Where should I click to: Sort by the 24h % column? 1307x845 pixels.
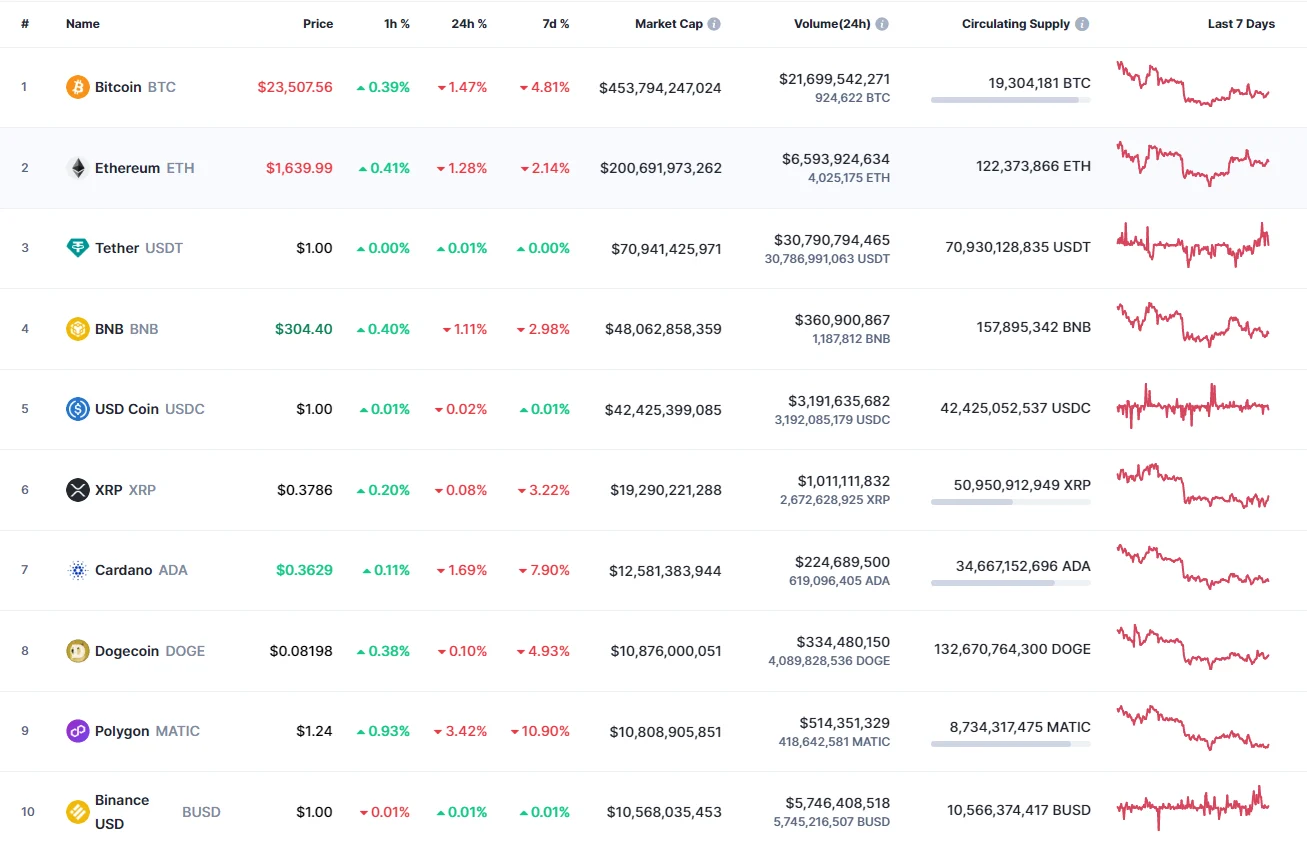470,23
